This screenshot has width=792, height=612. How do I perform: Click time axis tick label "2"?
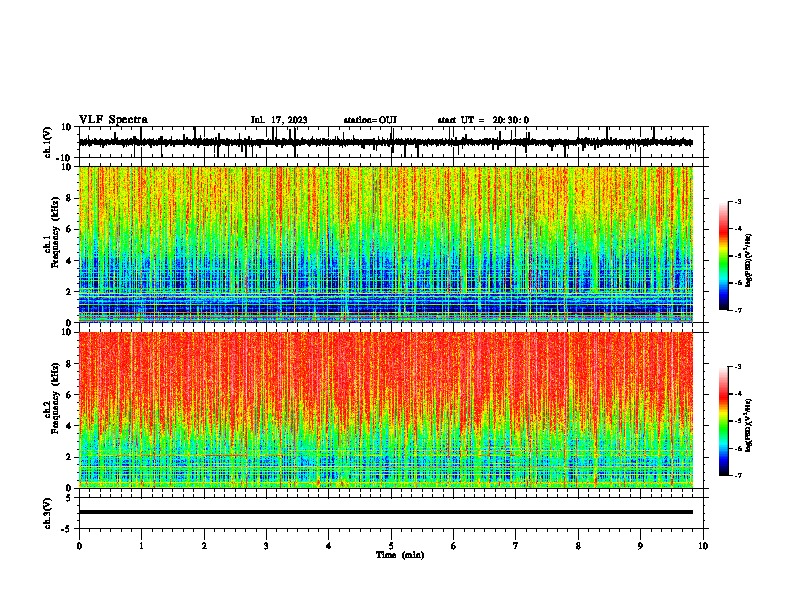click(x=204, y=546)
